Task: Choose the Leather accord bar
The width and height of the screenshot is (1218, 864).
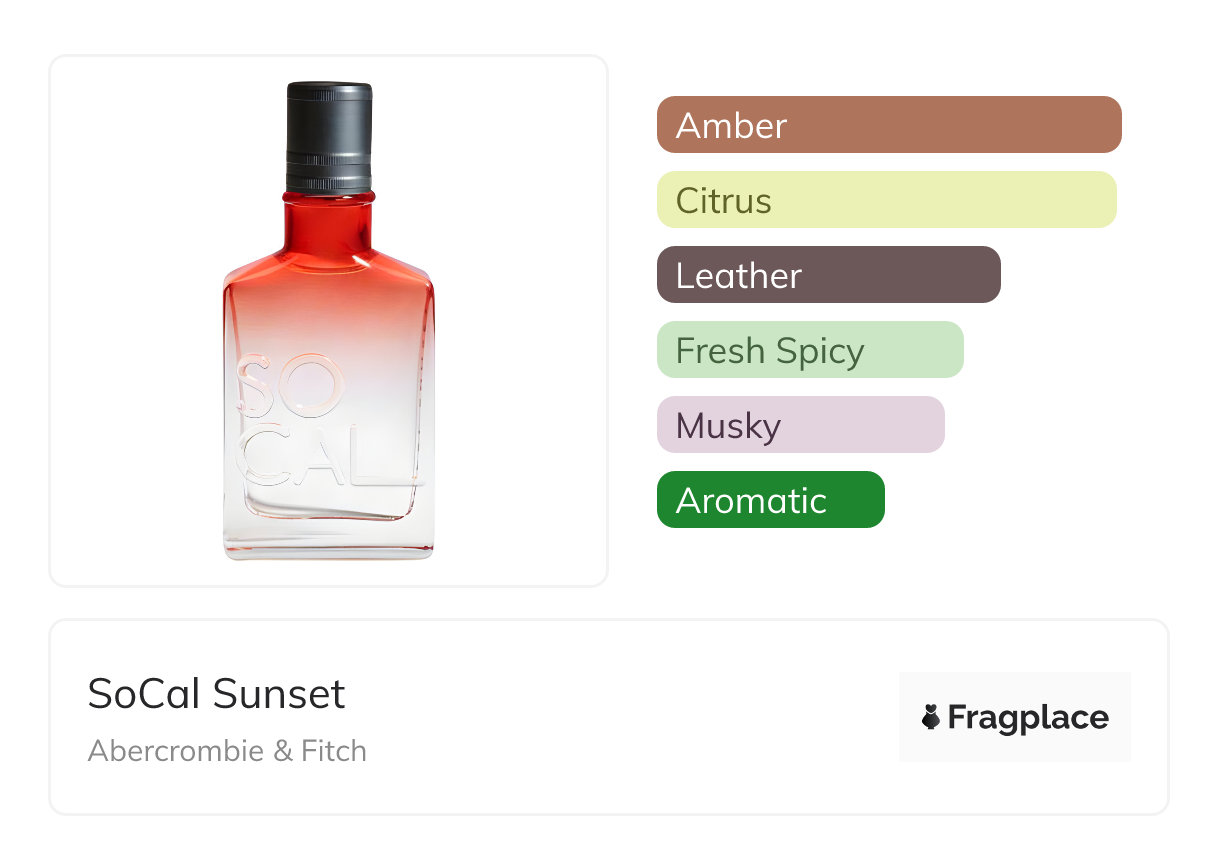Action: 828,275
